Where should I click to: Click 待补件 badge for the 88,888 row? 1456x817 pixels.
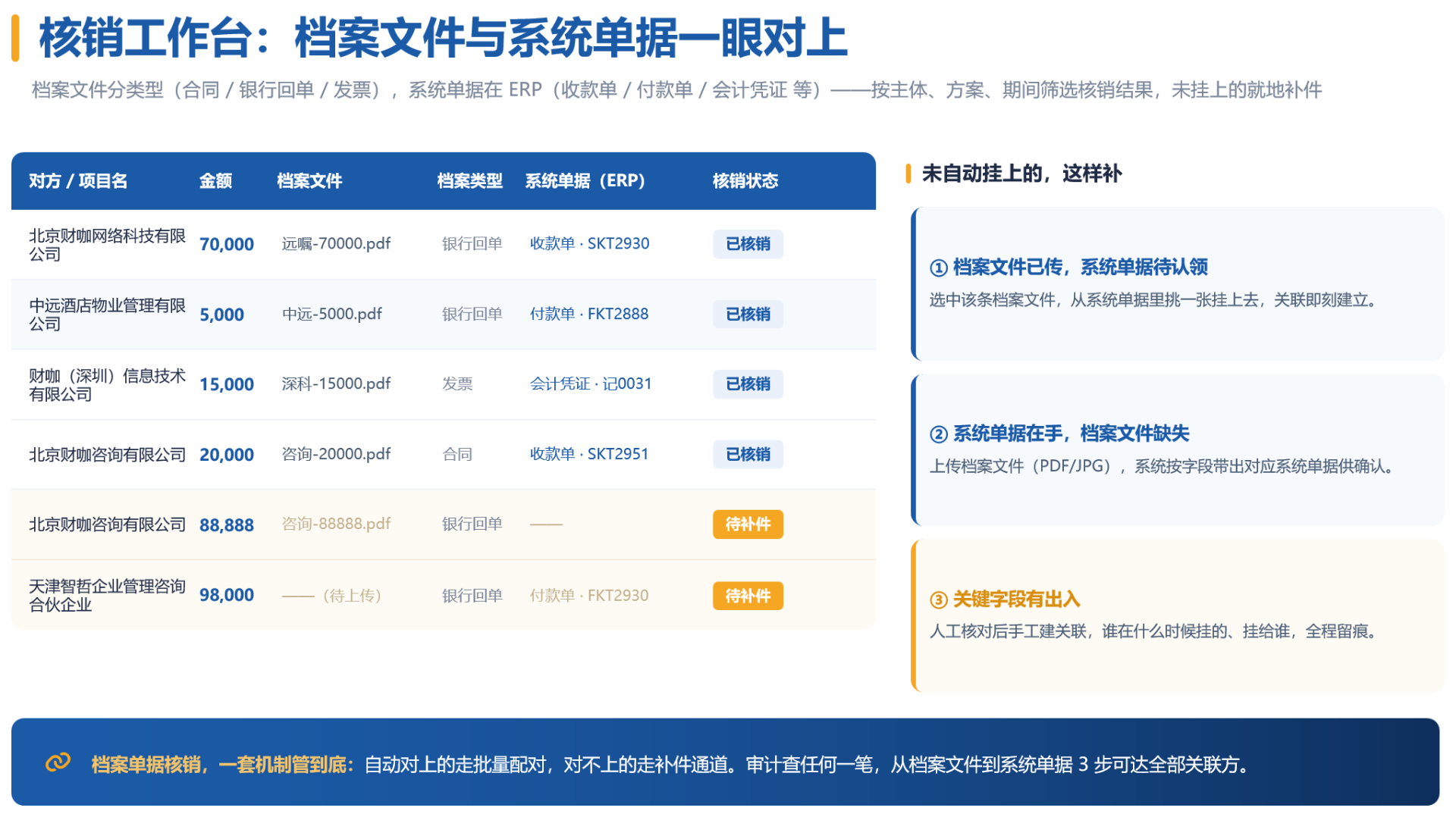(748, 524)
